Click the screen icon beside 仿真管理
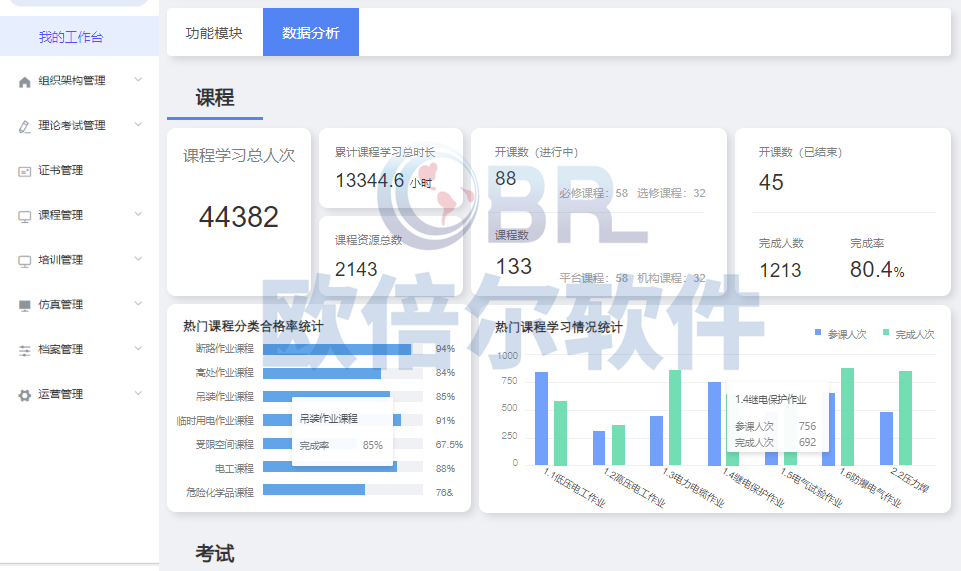Viewport: 961px width, 571px height. coord(25,306)
